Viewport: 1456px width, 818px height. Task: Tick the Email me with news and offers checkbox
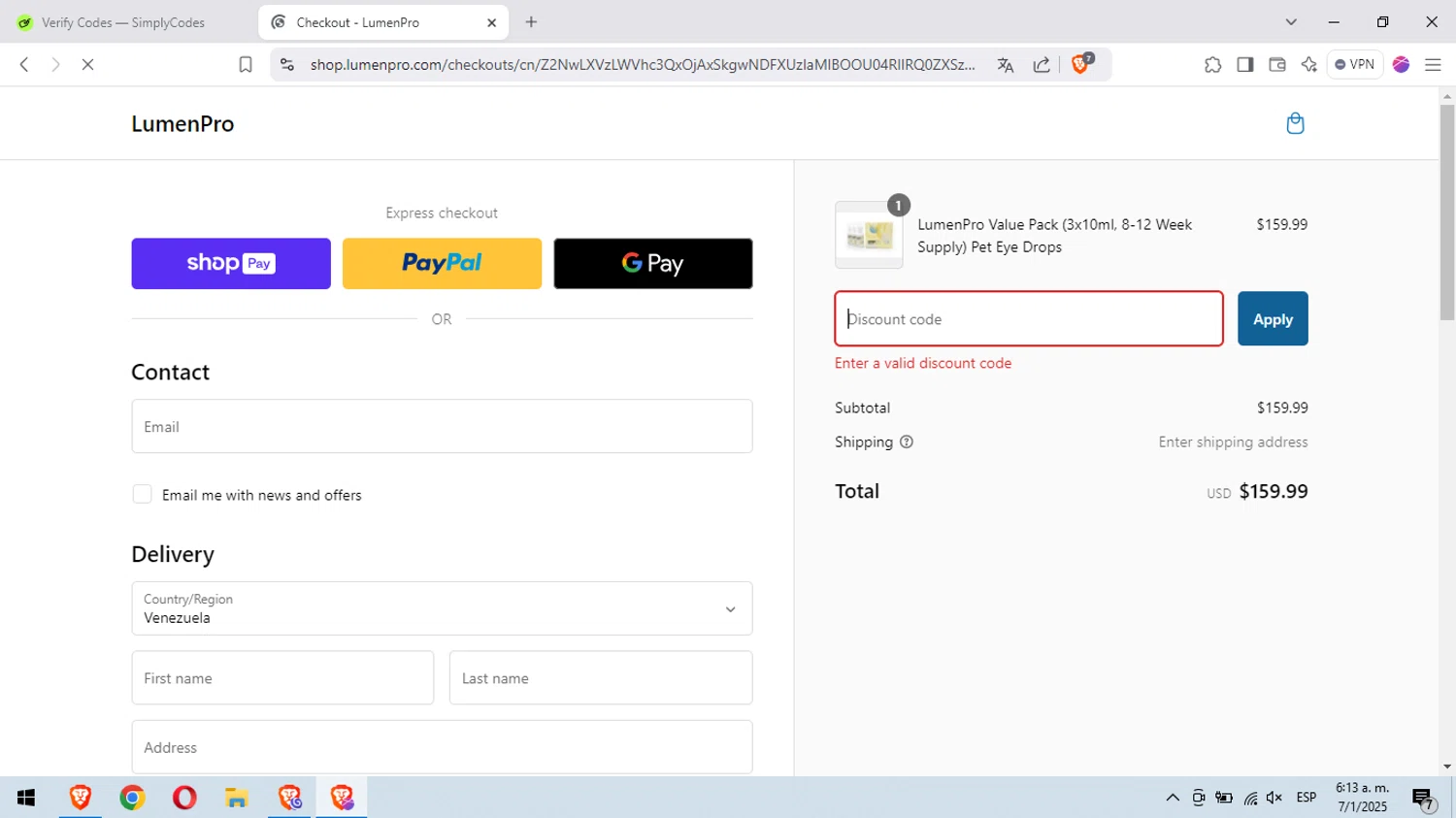(x=142, y=494)
